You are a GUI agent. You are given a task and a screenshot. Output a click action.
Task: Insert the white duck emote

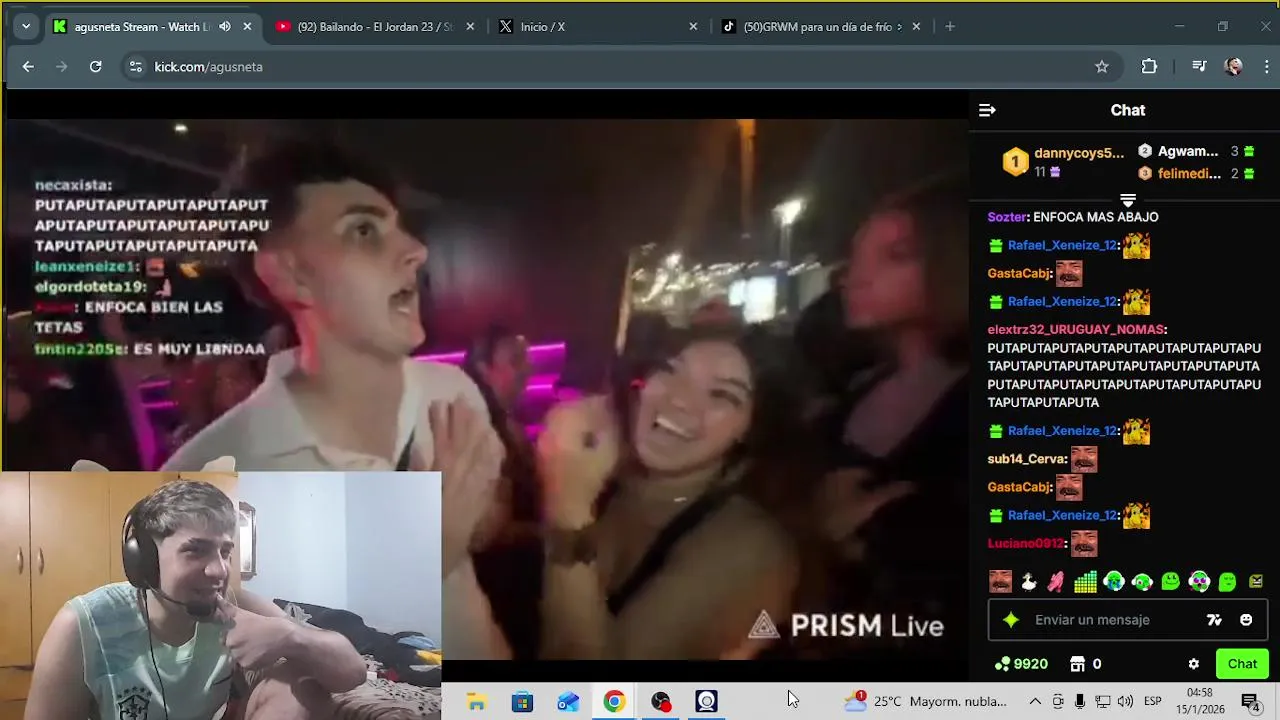click(x=1028, y=581)
